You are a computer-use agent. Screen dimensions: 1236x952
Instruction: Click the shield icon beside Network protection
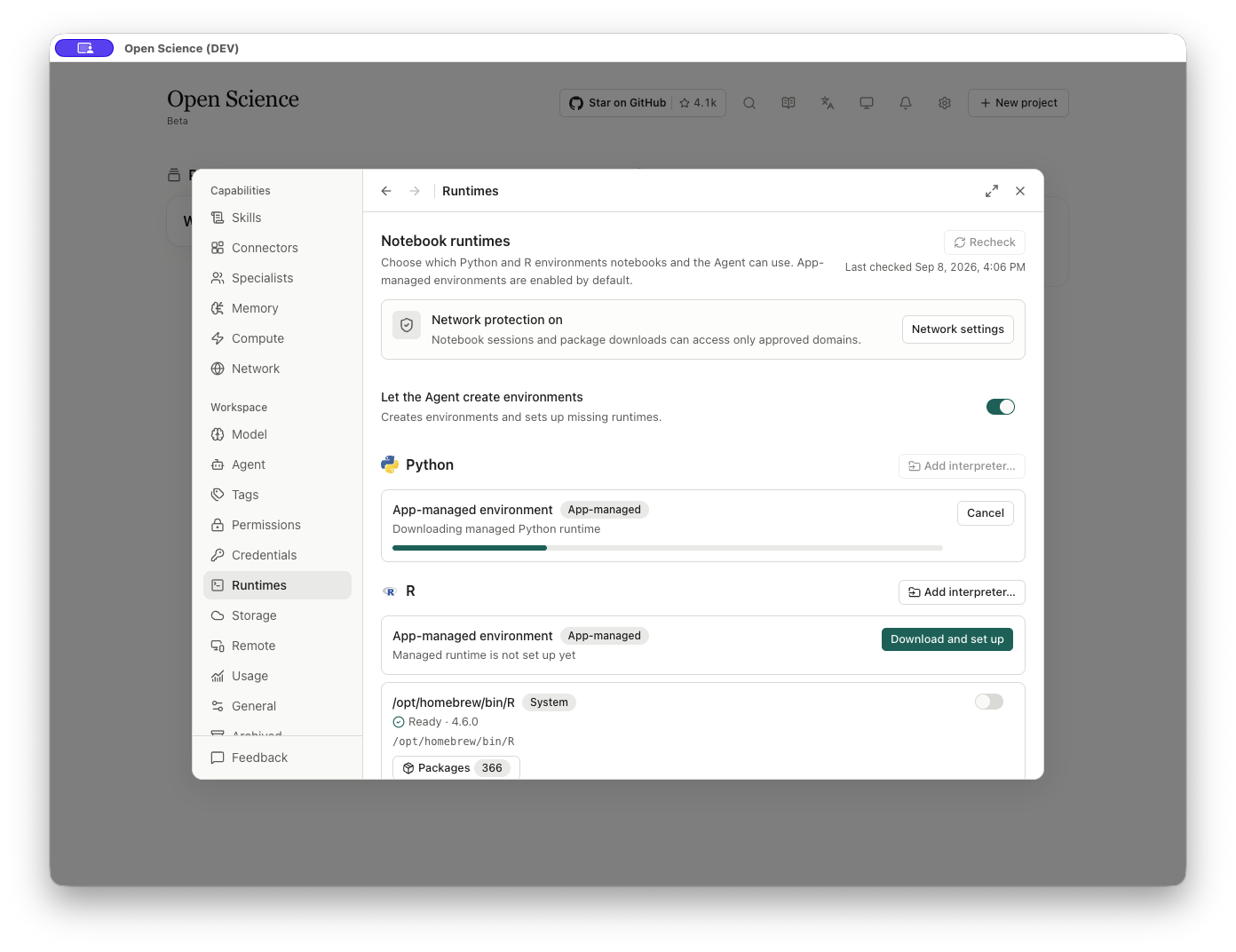click(x=407, y=325)
